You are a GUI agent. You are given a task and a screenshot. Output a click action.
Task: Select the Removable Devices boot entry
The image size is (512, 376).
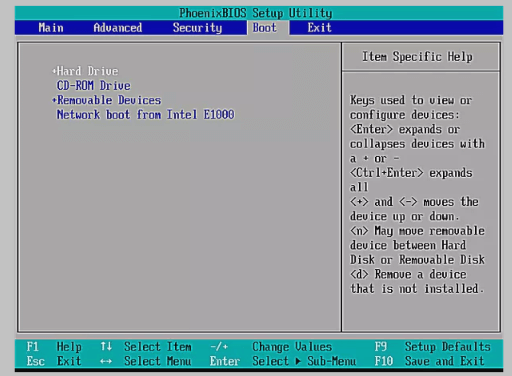click(x=109, y=100)
